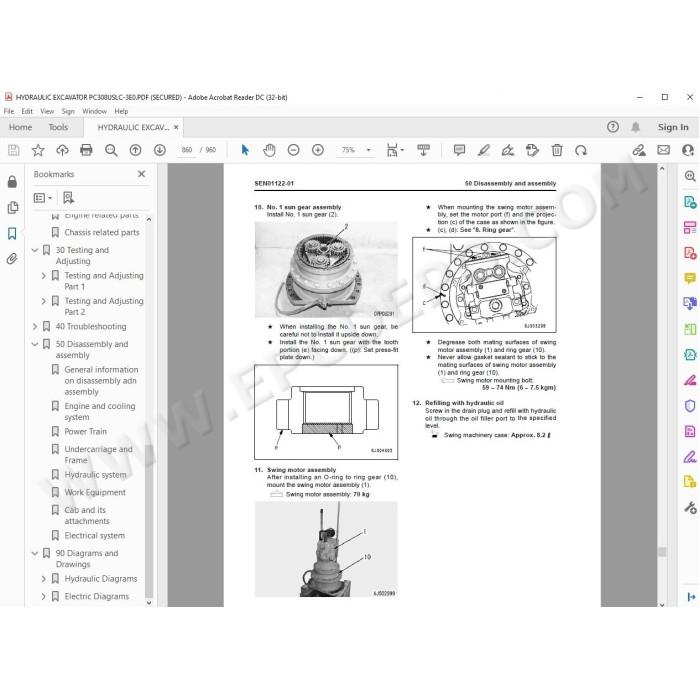Click the page number input field
This screenshot has width=700, height=700.
coord(187,150)
